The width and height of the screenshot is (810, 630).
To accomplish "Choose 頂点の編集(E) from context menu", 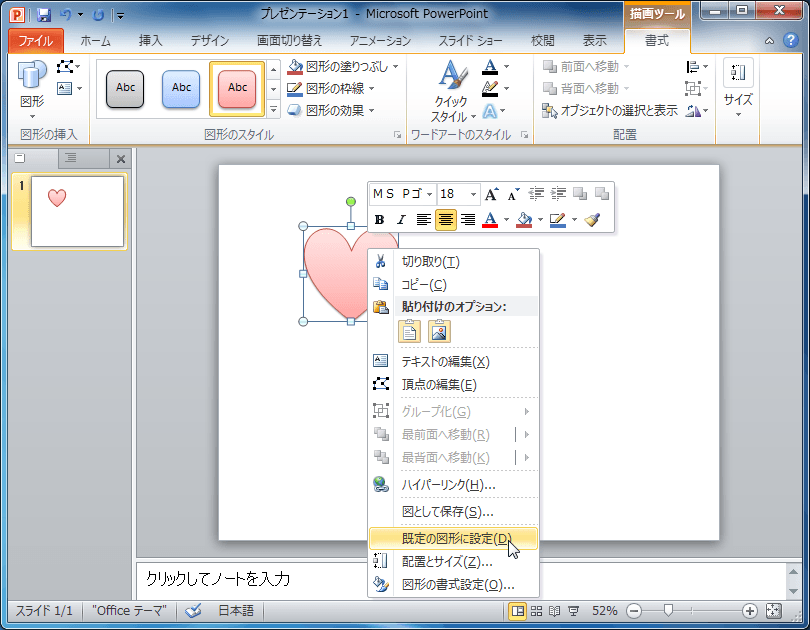I will (x=454, y=384).
